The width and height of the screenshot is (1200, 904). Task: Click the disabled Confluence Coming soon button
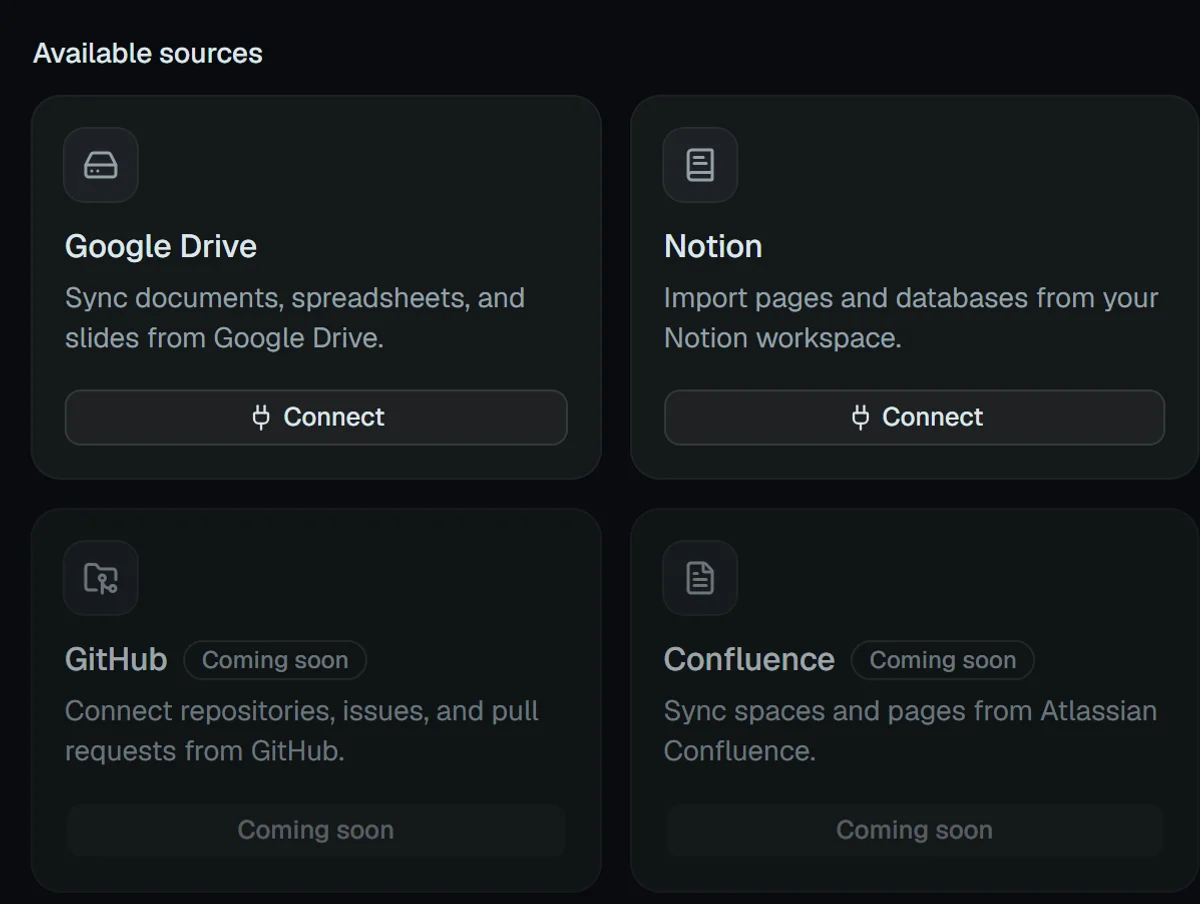[915, 830]
